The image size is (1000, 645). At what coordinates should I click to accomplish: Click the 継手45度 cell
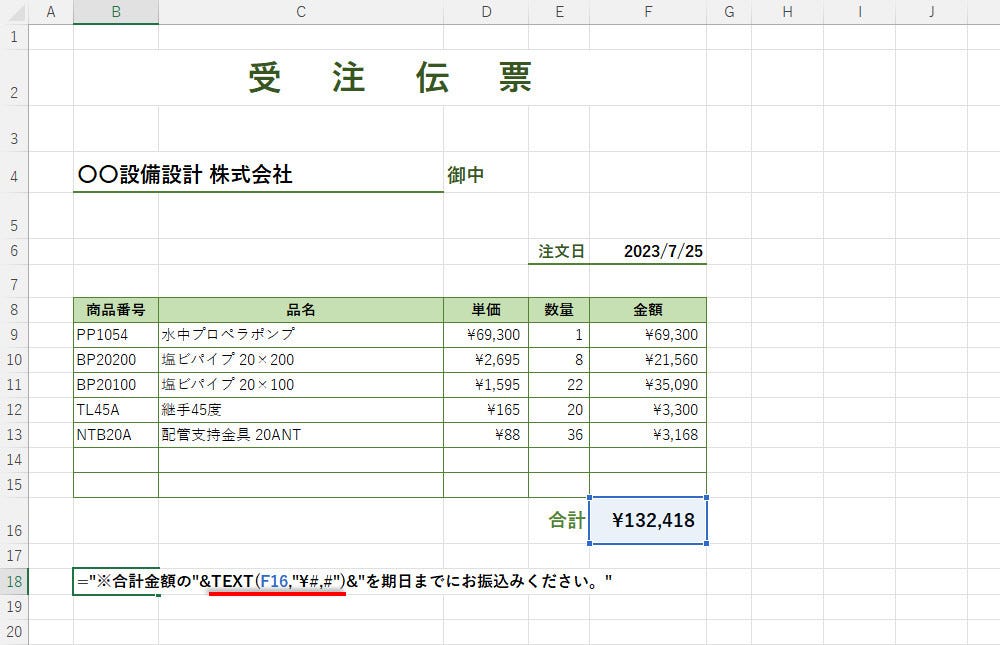301,410
